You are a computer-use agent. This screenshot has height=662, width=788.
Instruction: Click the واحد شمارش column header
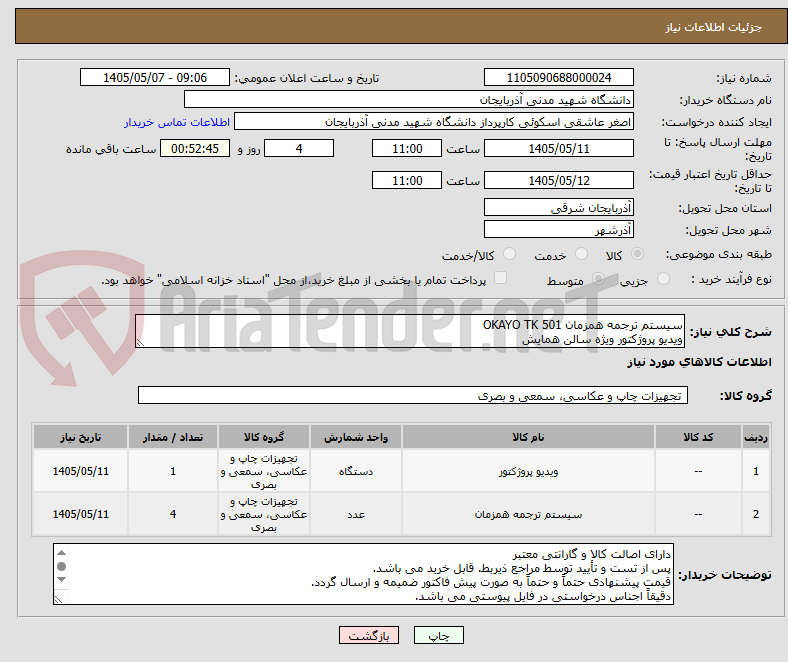356,437
